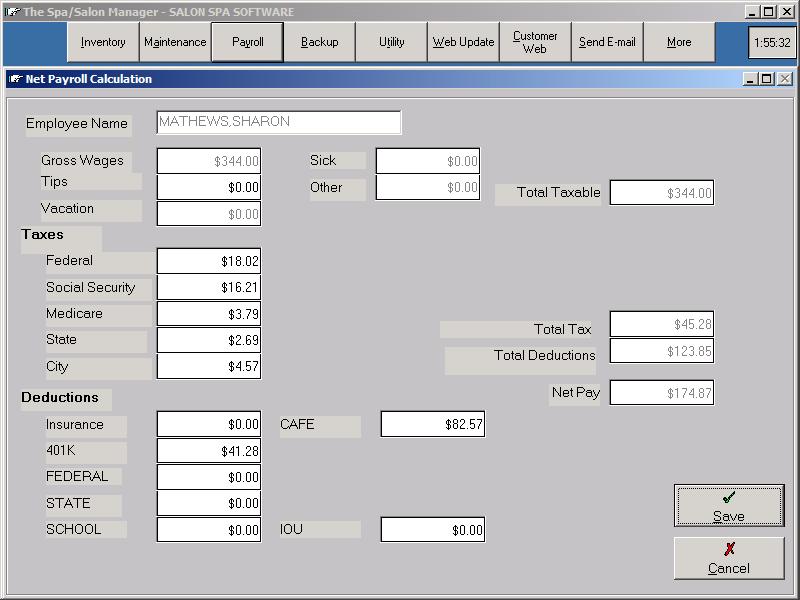The image size is (800, 600).
Task: Click the Net Payroll Calculation window icon
Action: pos(15,79)
